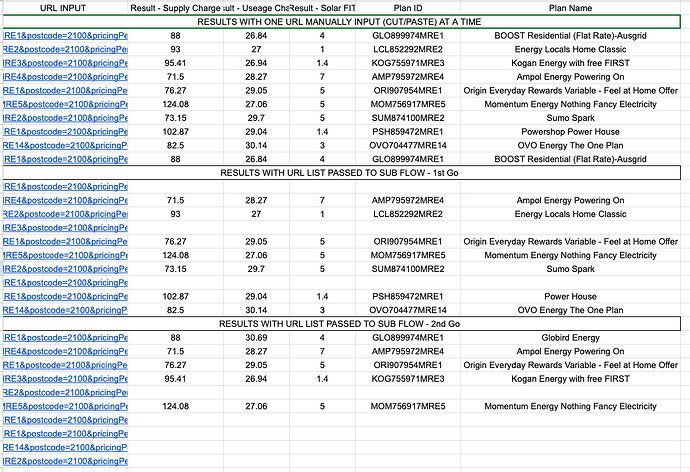Viewport: 690px width, 472px height.
Task: Open URL link in manual-section Kogan Energy row
Action: (x=65, y=63)
